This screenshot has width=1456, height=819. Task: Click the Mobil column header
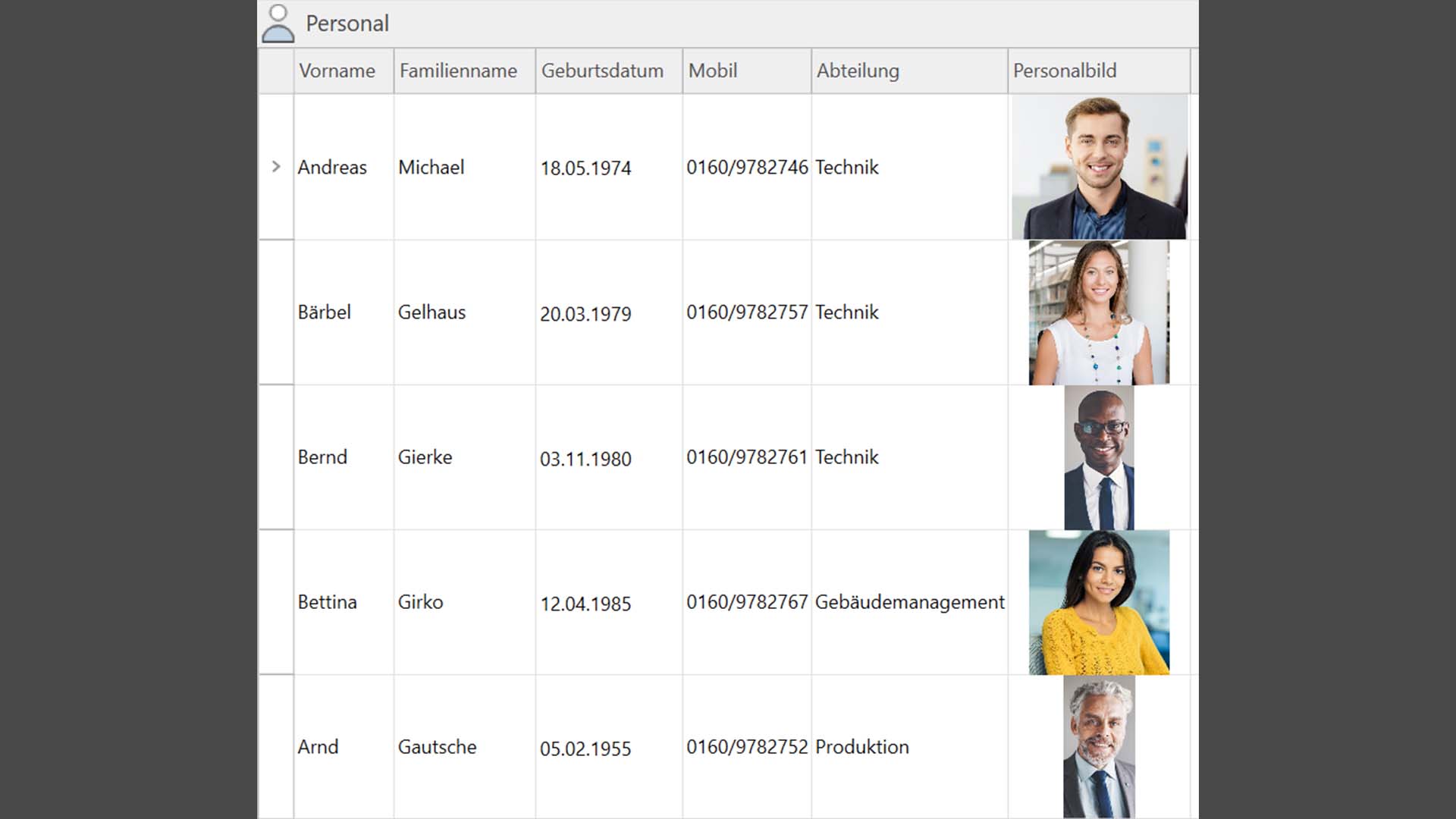coord(713,71)
